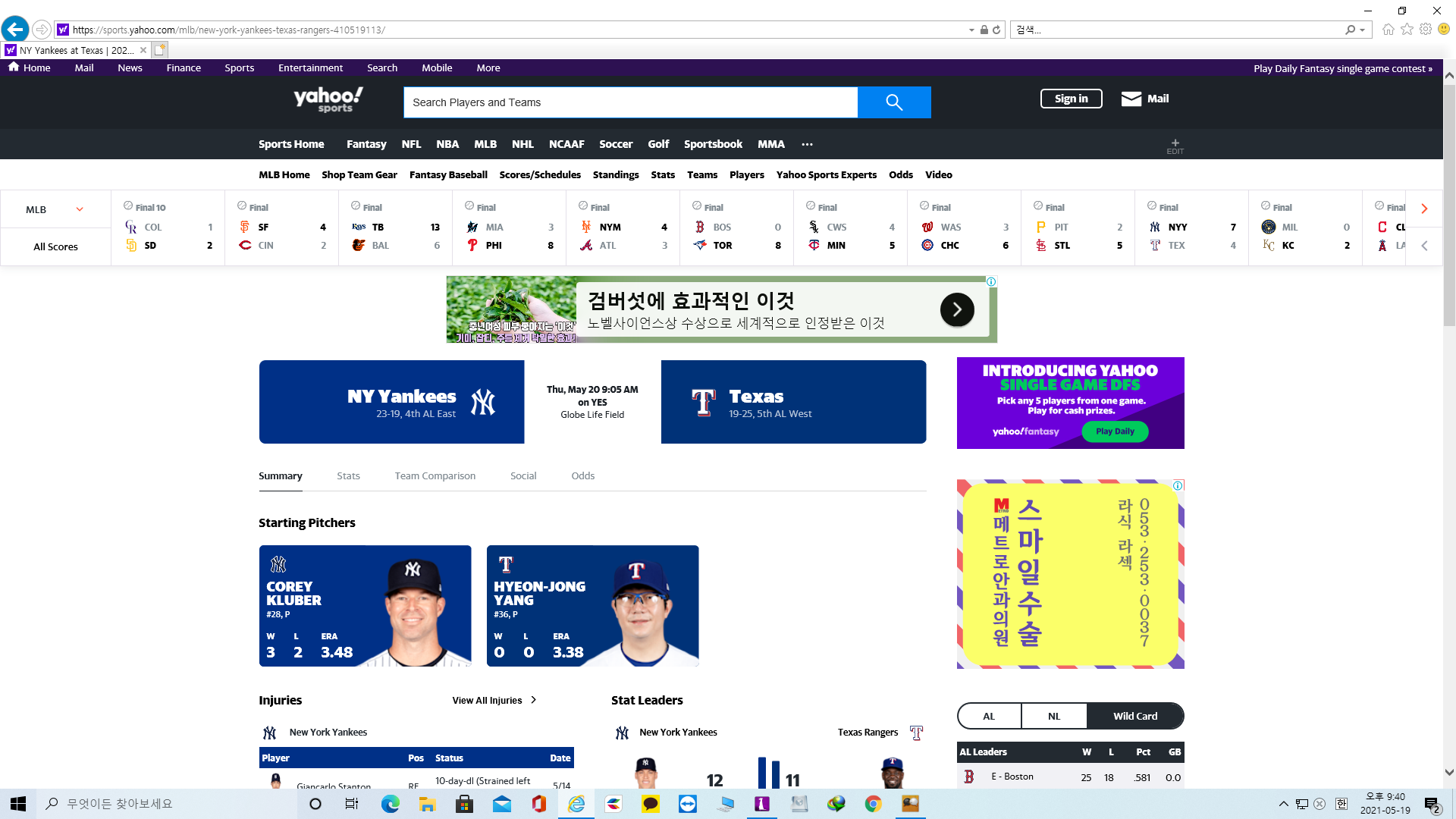Screen dimensions: 1456x819
Task: Click the browser forward arrow button
Action: pyautogui.click(x=42, y=30)
